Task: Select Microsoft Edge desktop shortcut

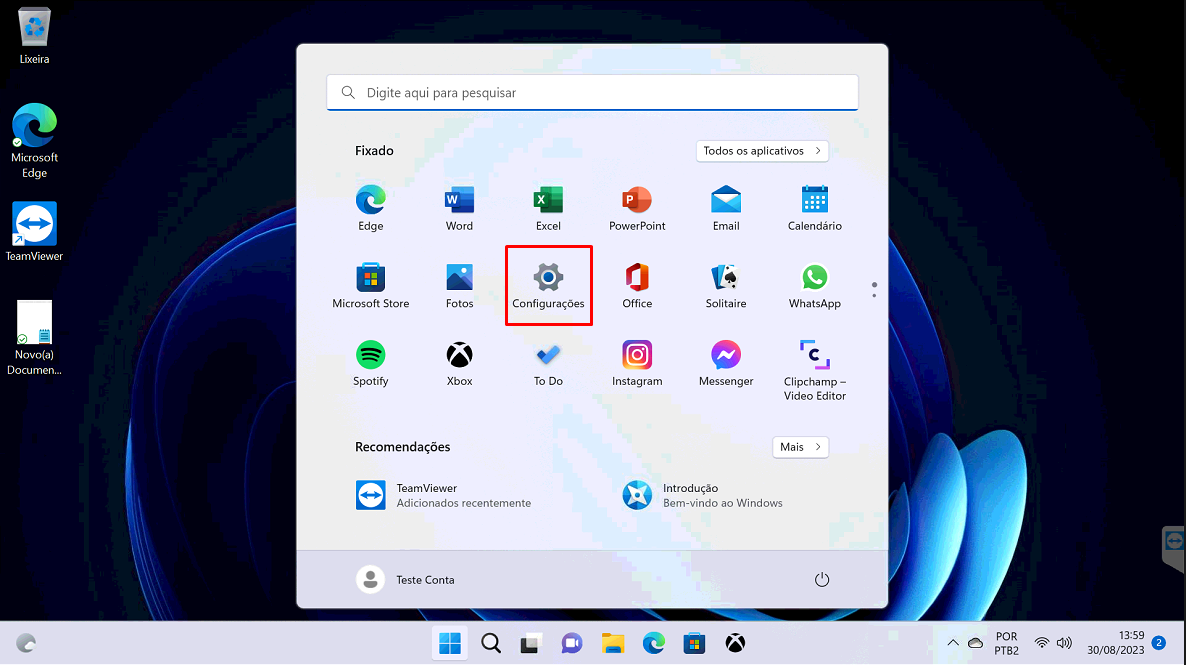Action: [34, 141]
